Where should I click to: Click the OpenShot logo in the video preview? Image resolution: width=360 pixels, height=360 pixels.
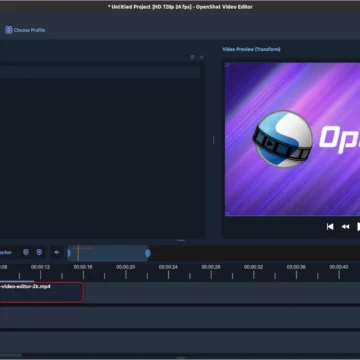coord(282,139)
